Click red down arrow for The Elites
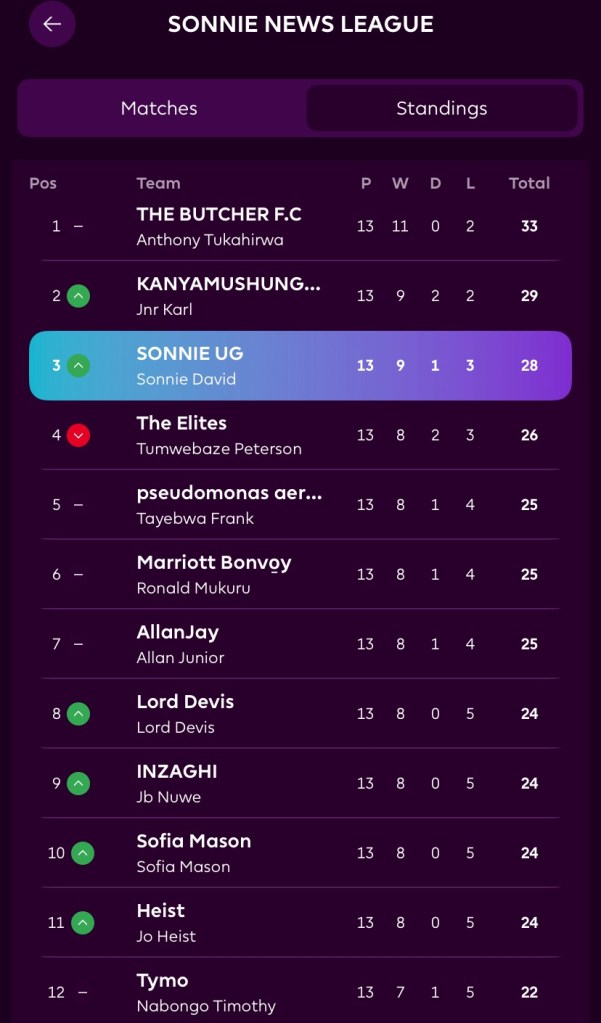 click(x=79, y=435)
